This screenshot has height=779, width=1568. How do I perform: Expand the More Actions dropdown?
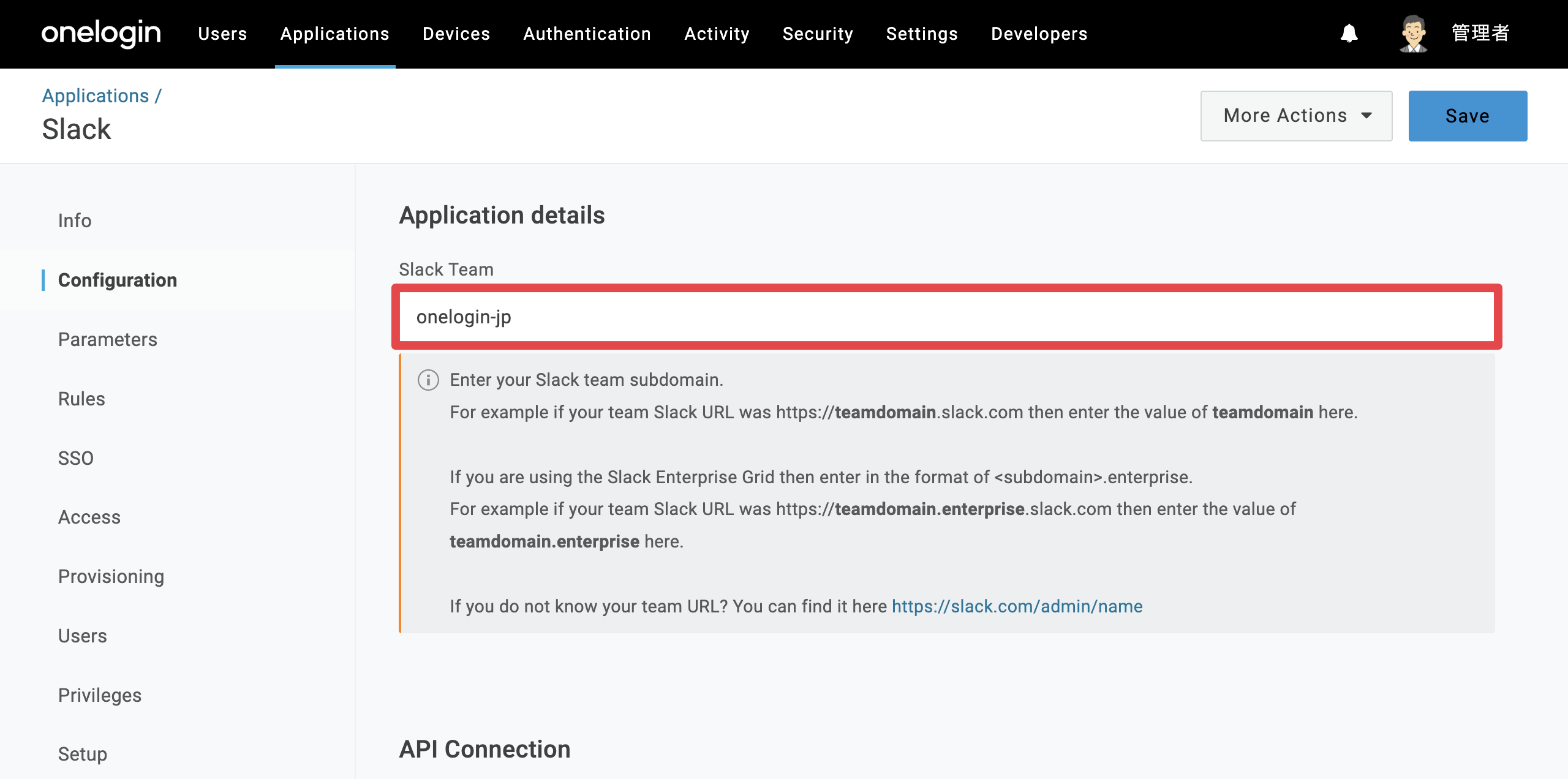(1296, 116)
